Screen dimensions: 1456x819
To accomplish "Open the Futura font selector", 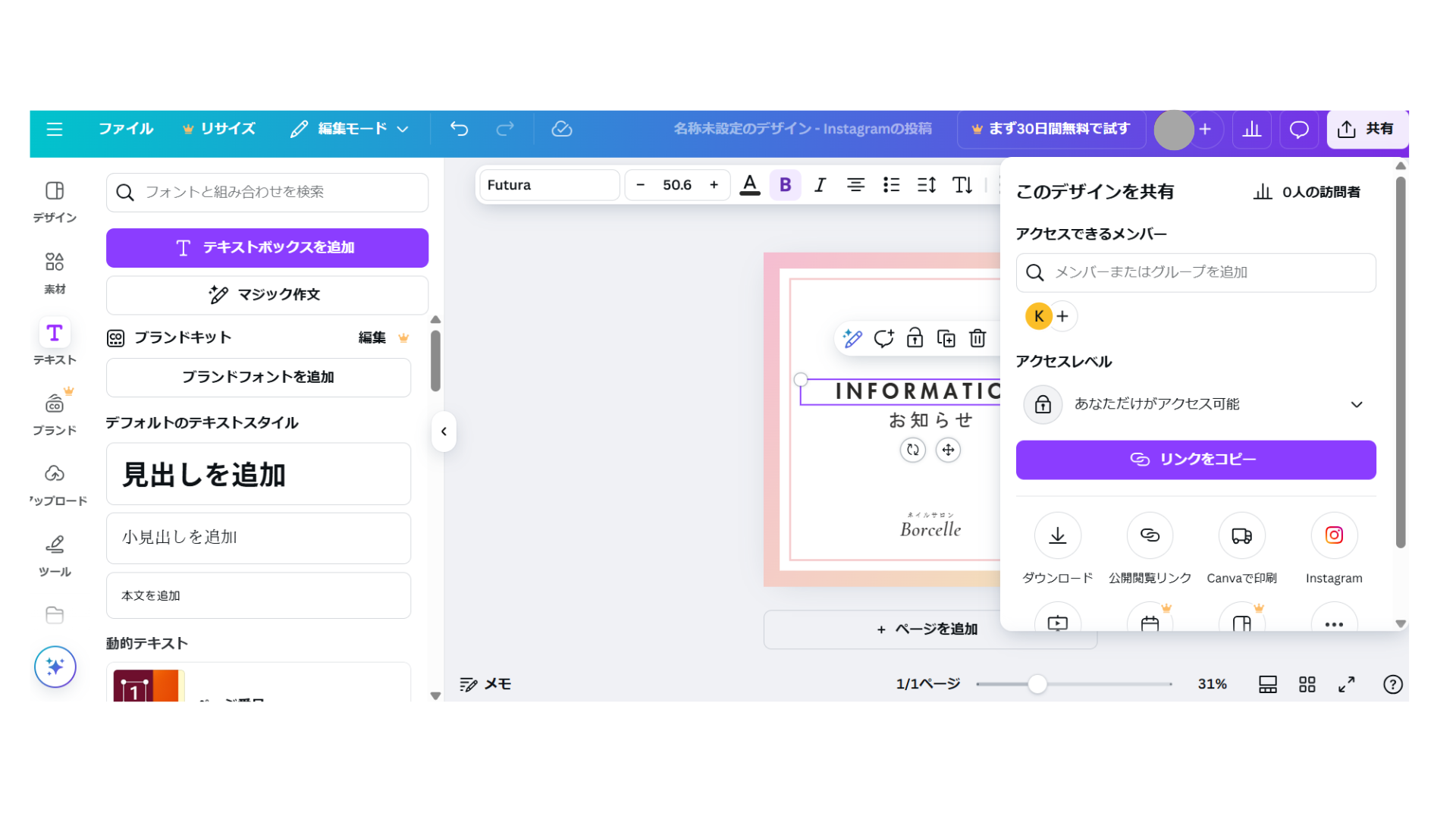I will coord(550,185).
